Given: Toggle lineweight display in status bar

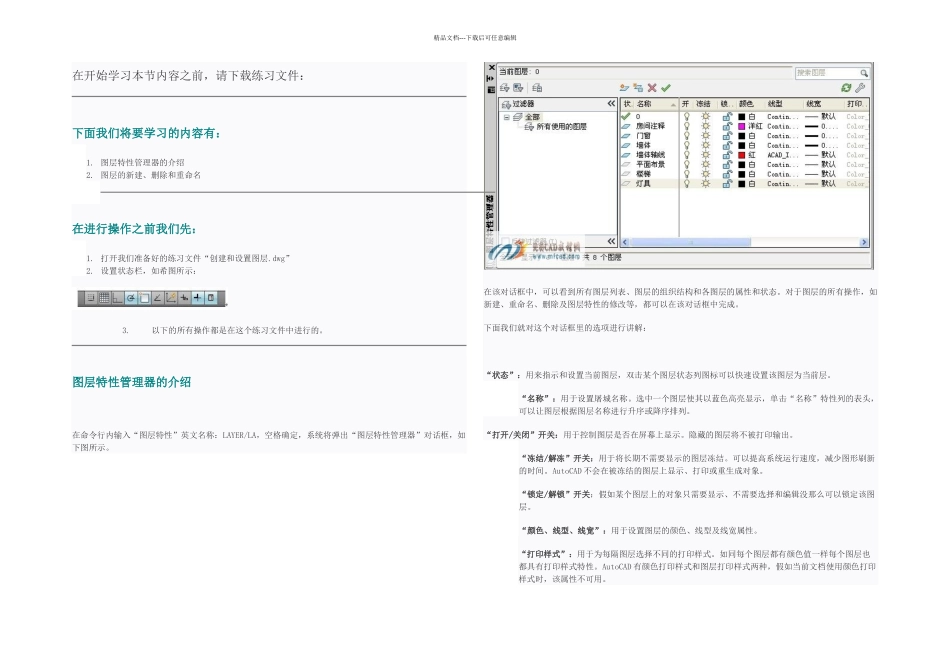Looking at the screenshot, I should pyautogui.click(x=198, y=298).
